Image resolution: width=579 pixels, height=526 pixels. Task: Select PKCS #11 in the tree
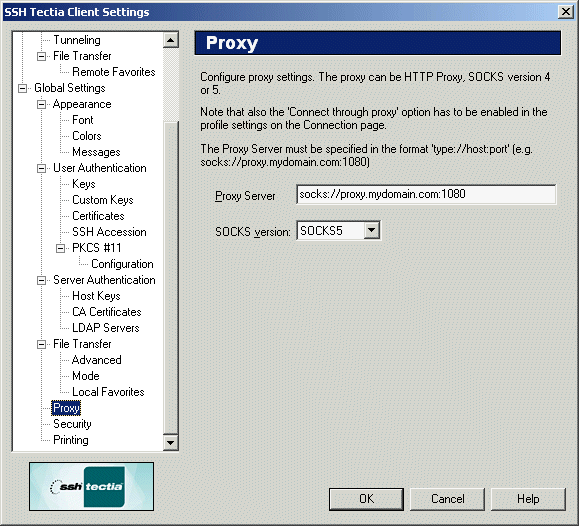tap(97, 248)
